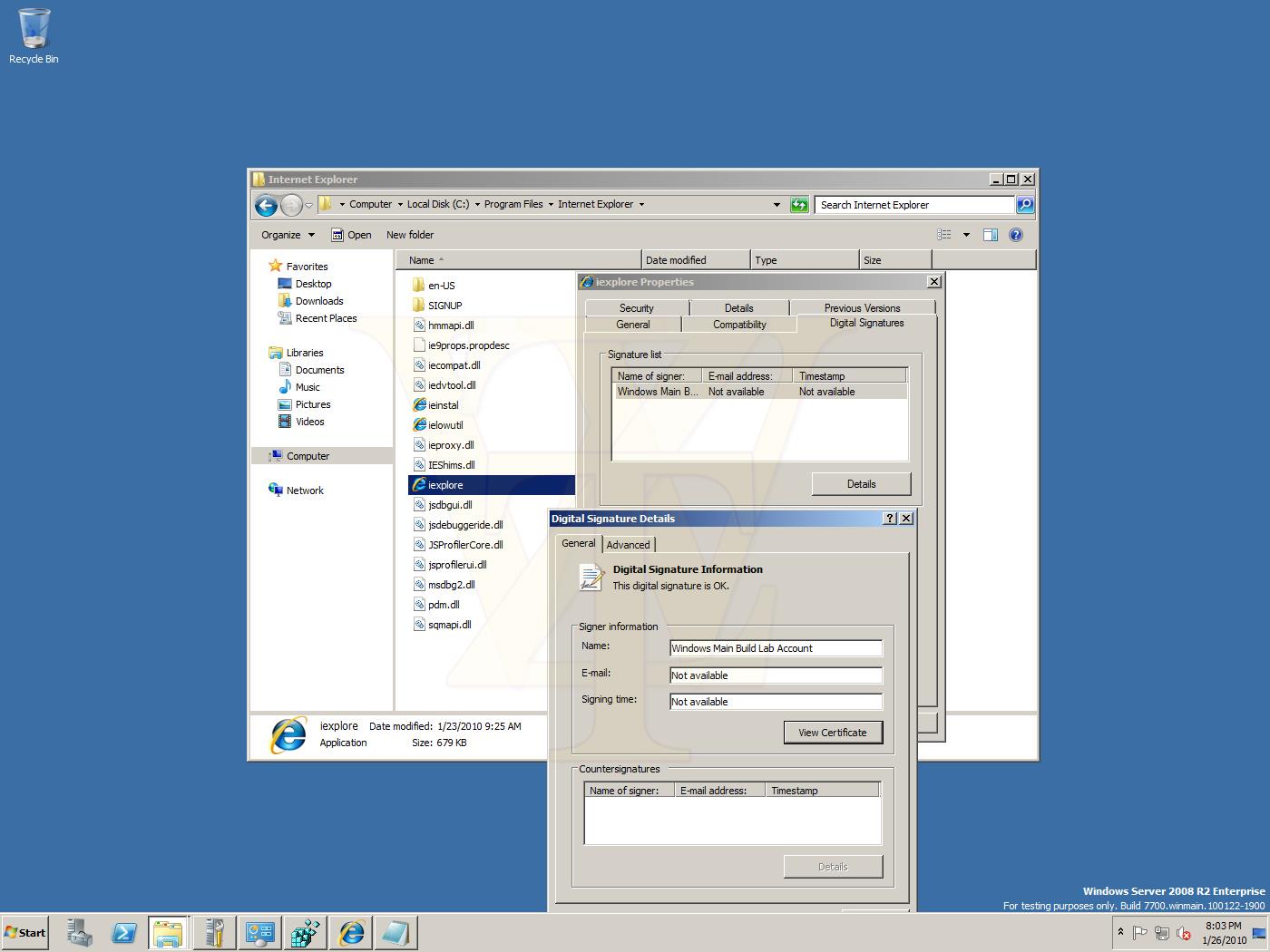
Task: Click Details button under Signature list
Action: pos(861,484)
